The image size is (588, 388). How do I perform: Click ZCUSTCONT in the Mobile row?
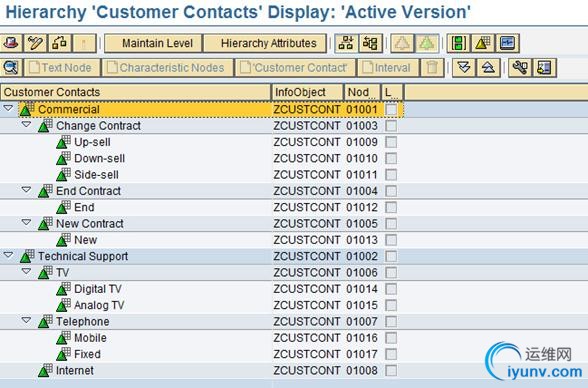pos(307,338)
